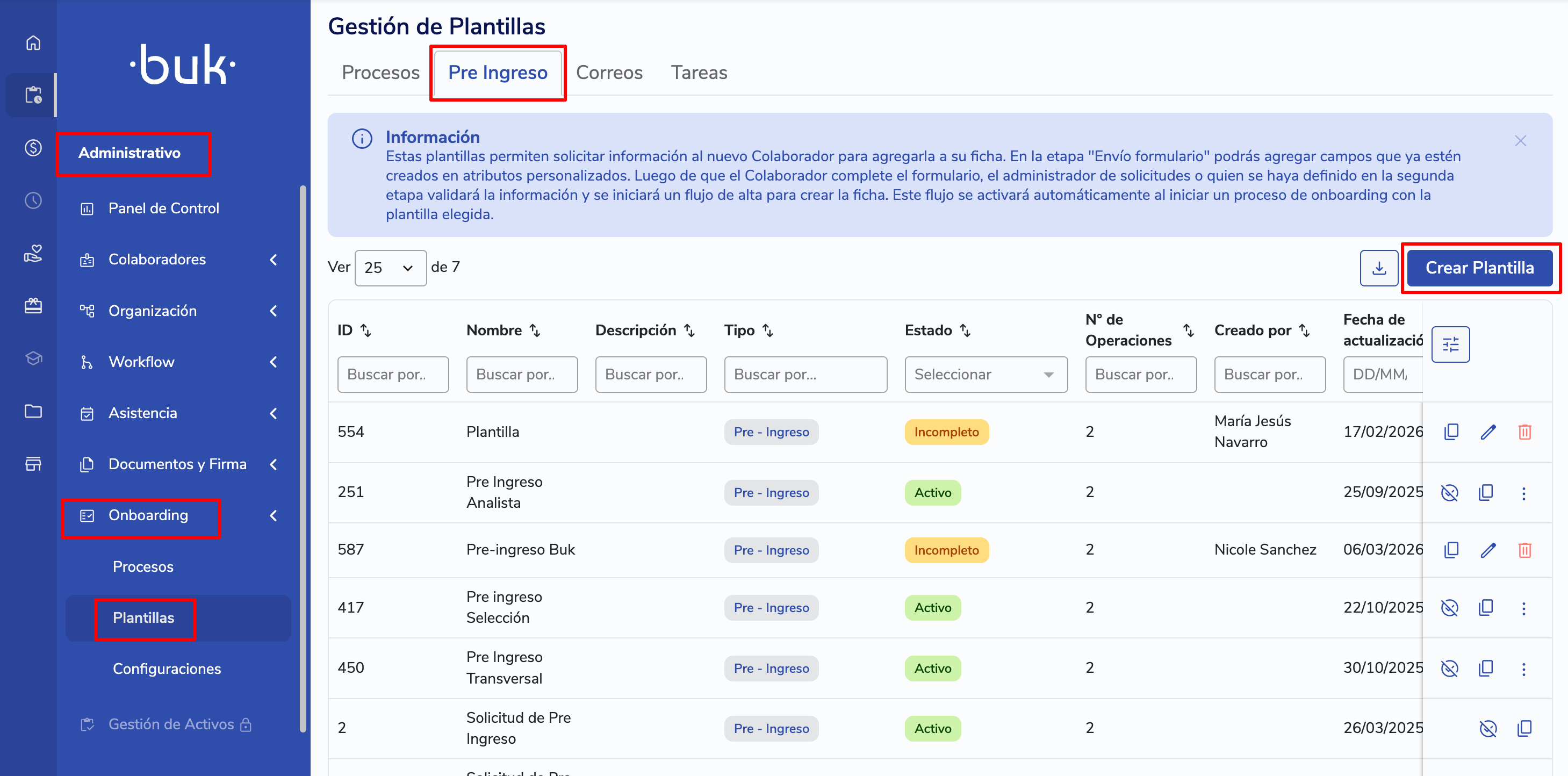The width and height of the screenshot is (1568, 776).
Task: Open the rows-per-page 25 dropdown
Action: 390,268
